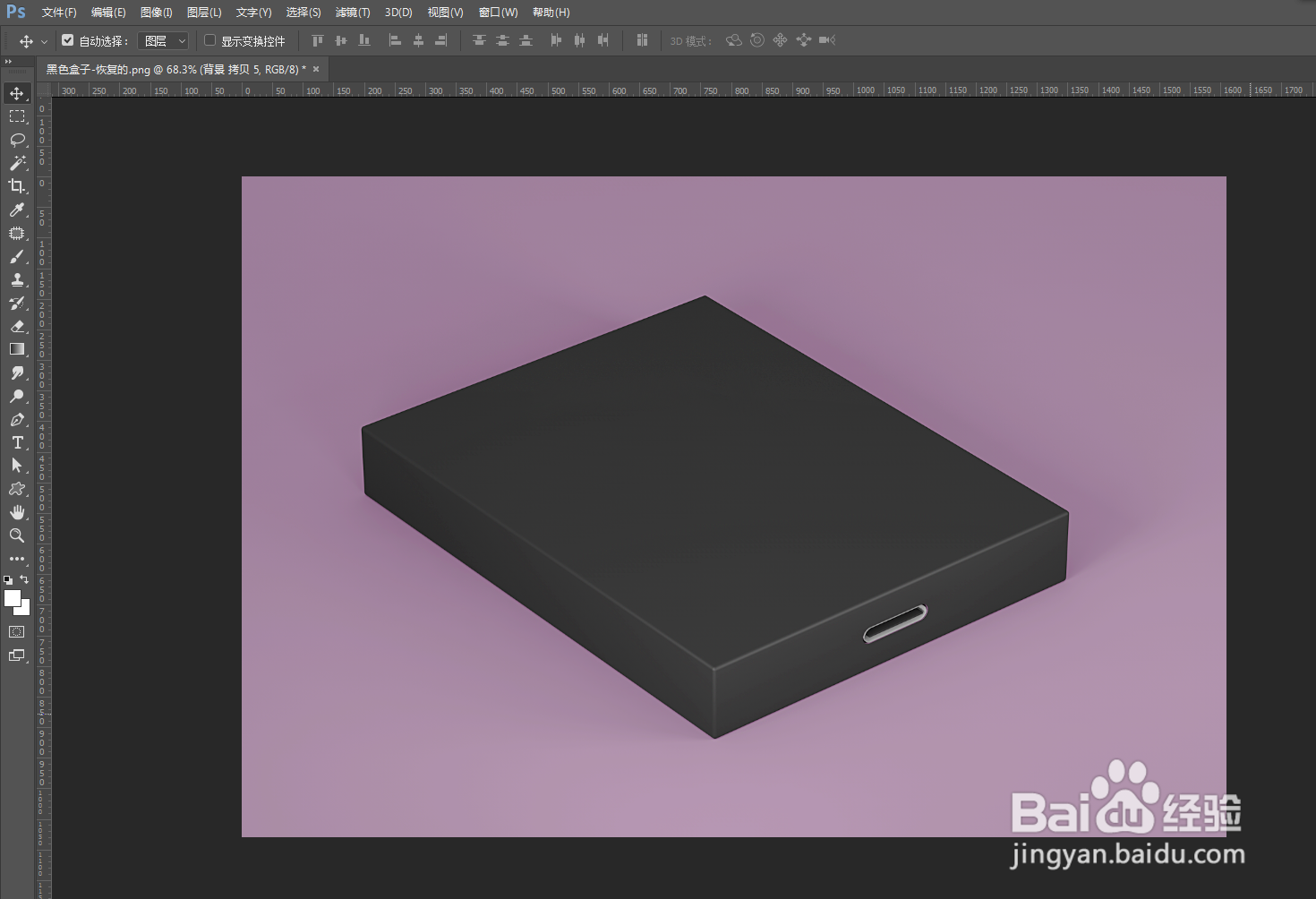Click Distribute Bottom Edges button
This screenshot has height=899, width=1316.
526,40
